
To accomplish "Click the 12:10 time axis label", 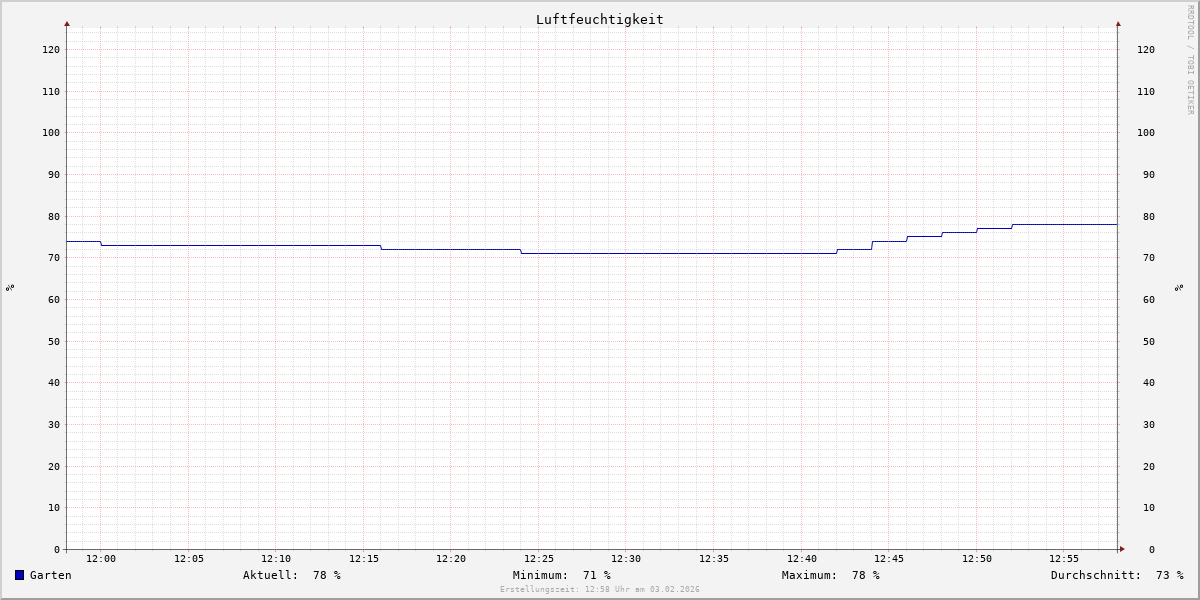I will [276, 559].
